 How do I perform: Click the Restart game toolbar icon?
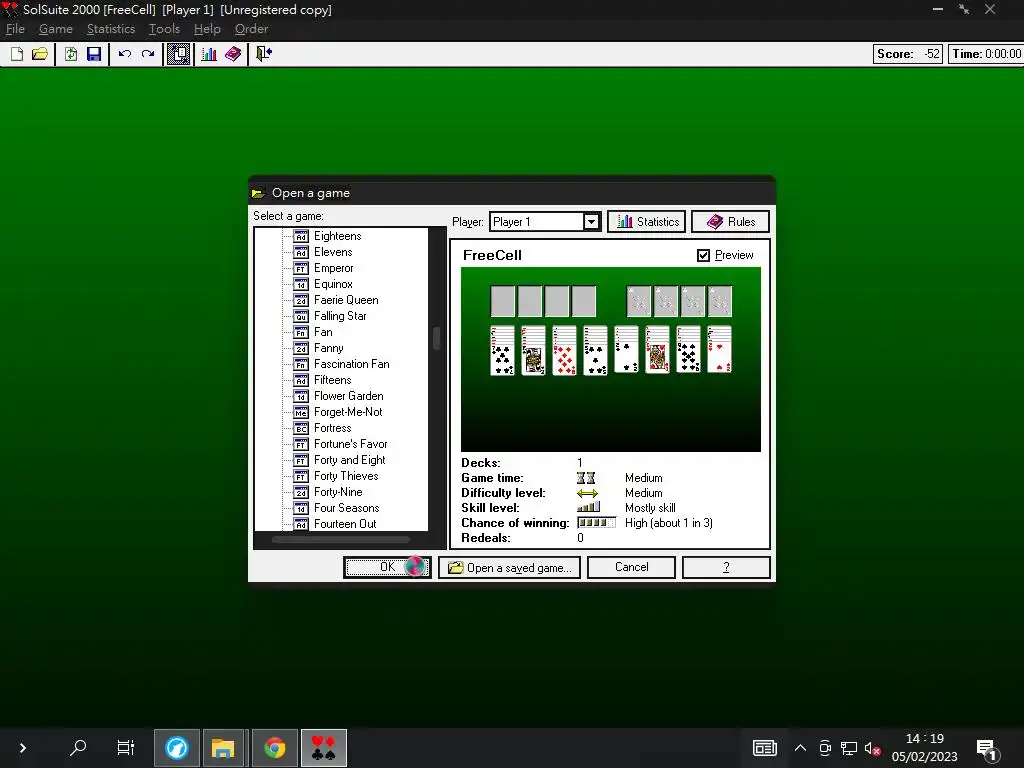(71, 54)
